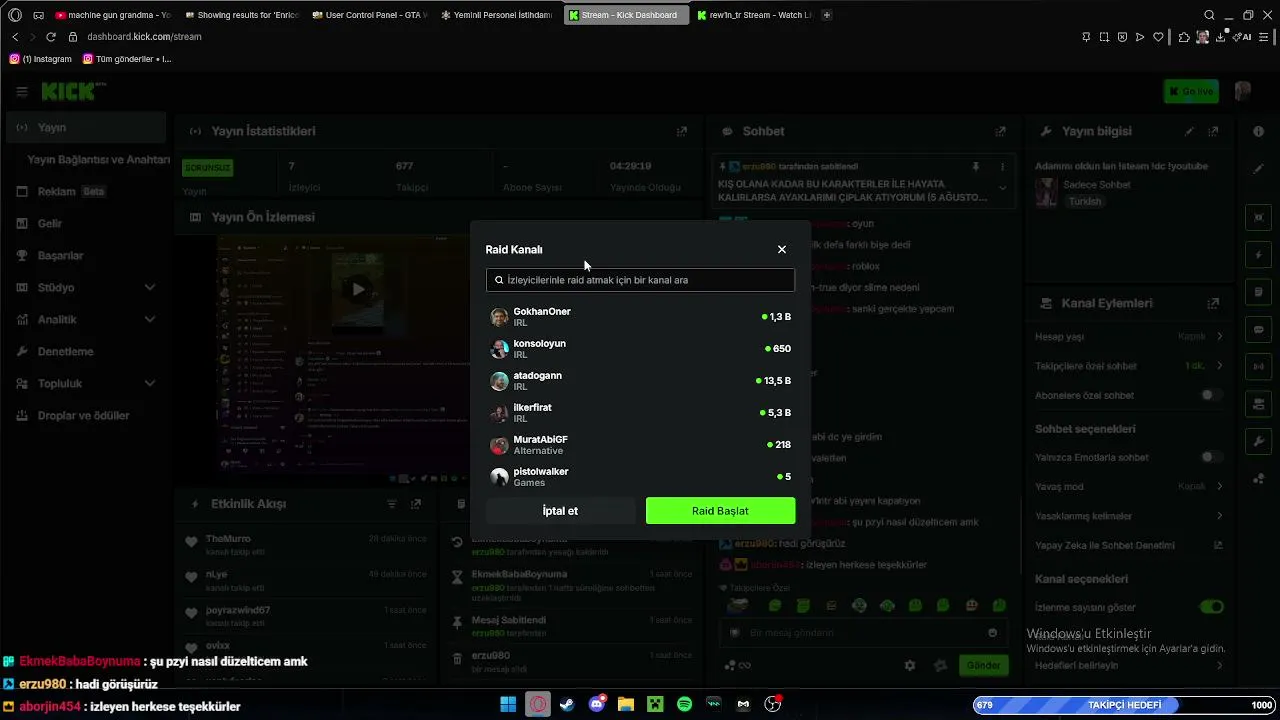The width and height of the screenshot is (1280, 720).
Task: Switch to the machine gun grandma tab
Action: pyautogui.click(x=113, y=15)
